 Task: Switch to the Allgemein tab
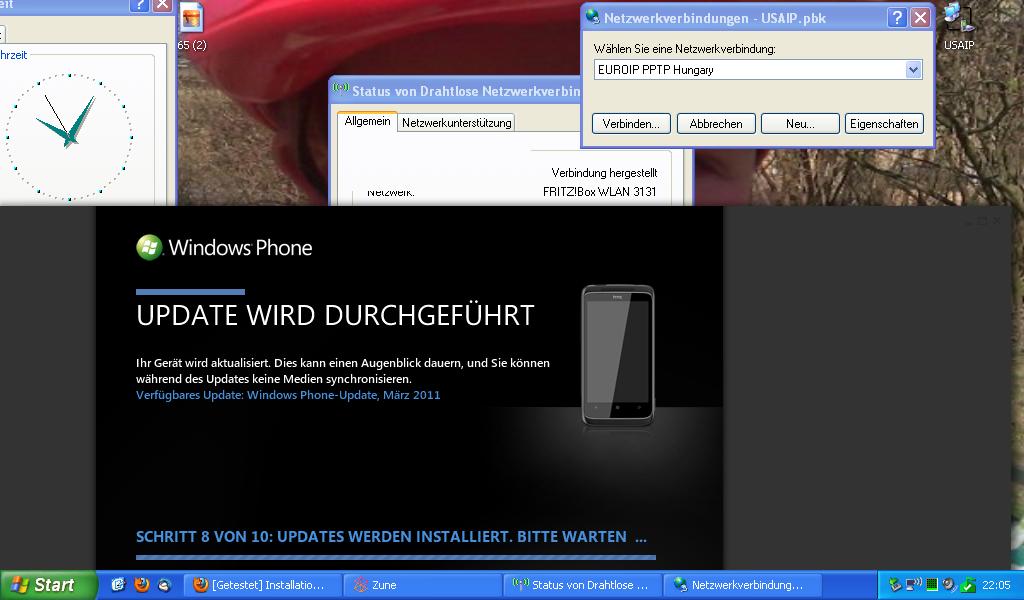pyautogui.click(x=367, y=121)
